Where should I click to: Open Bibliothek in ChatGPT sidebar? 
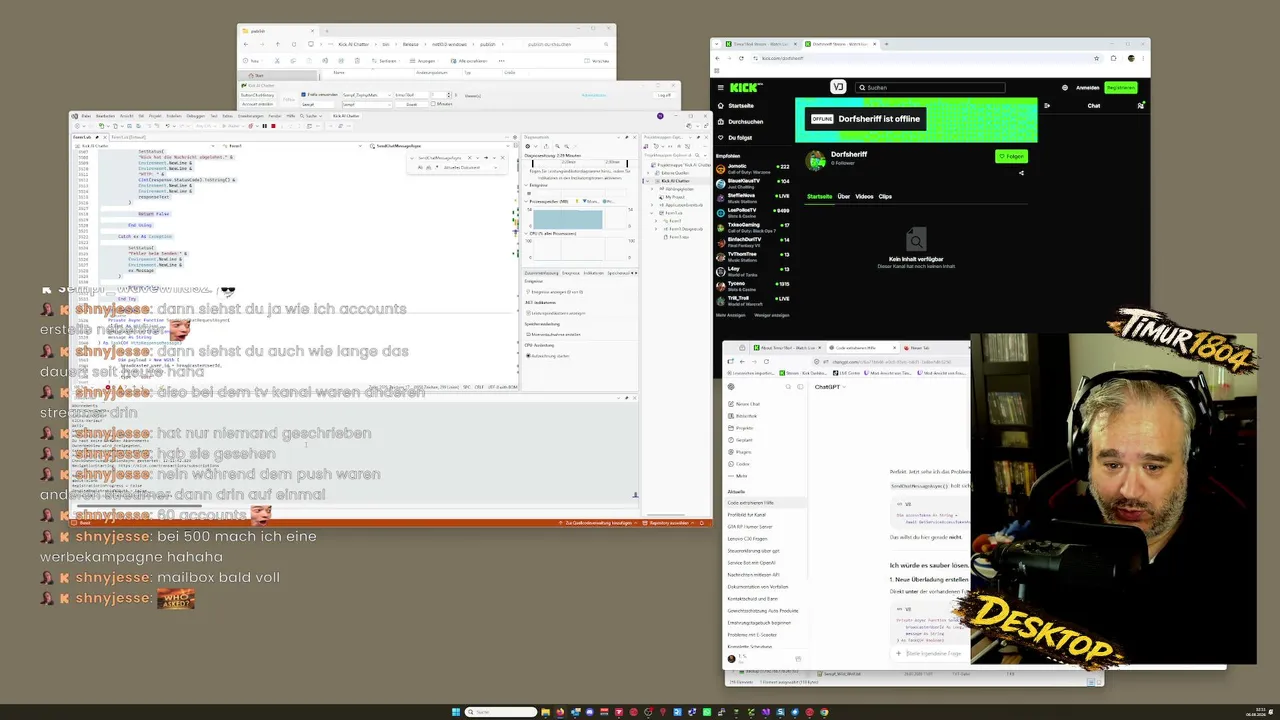(743, 416)
